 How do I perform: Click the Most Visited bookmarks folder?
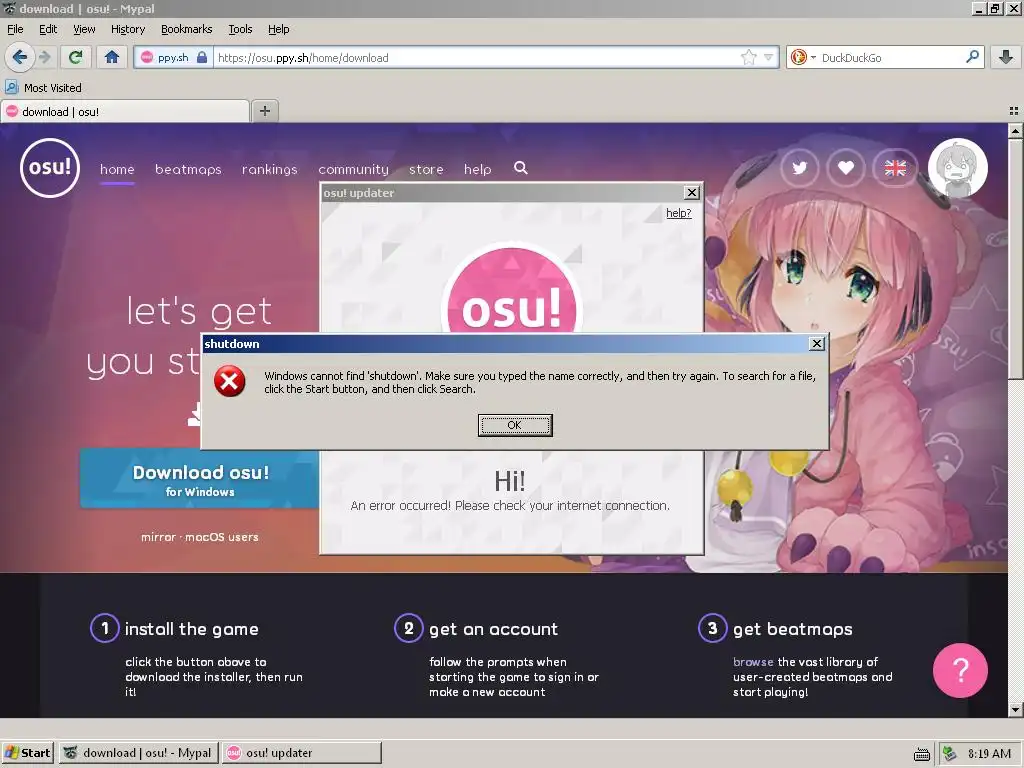tap(43, 88)
